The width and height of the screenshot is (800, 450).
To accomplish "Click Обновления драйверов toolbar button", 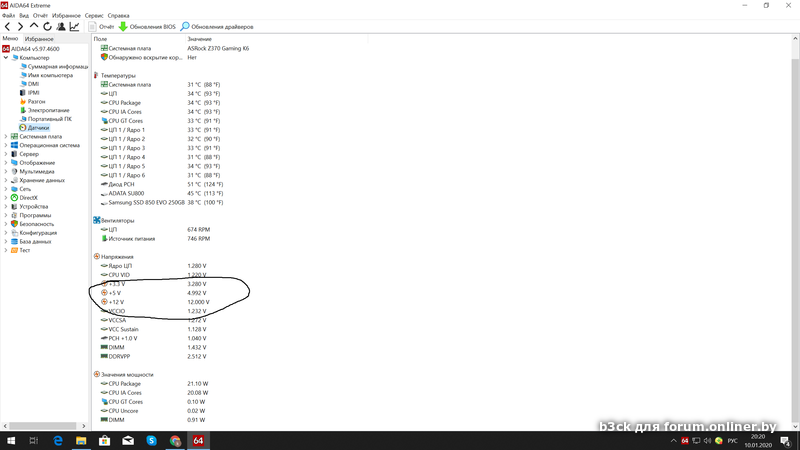I will 217,27.
